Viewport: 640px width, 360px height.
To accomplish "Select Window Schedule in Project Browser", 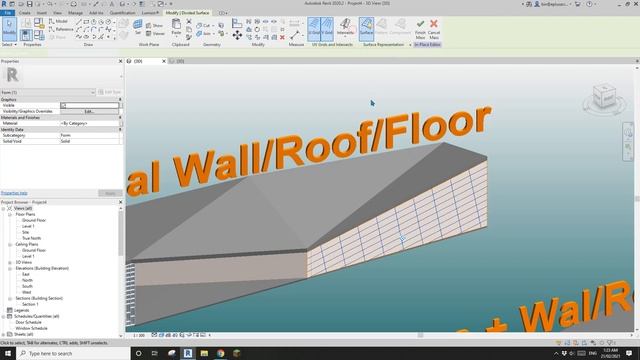I will pyautogui.click(x=31, y=328).
